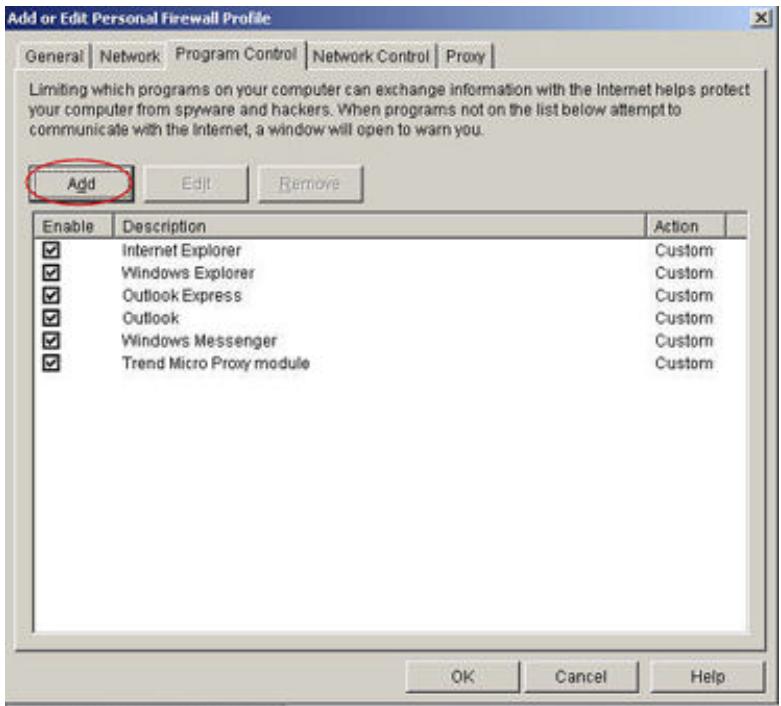Sort by the Action column header
Screen dimensions: 781x706
click(x=686, y=226)
